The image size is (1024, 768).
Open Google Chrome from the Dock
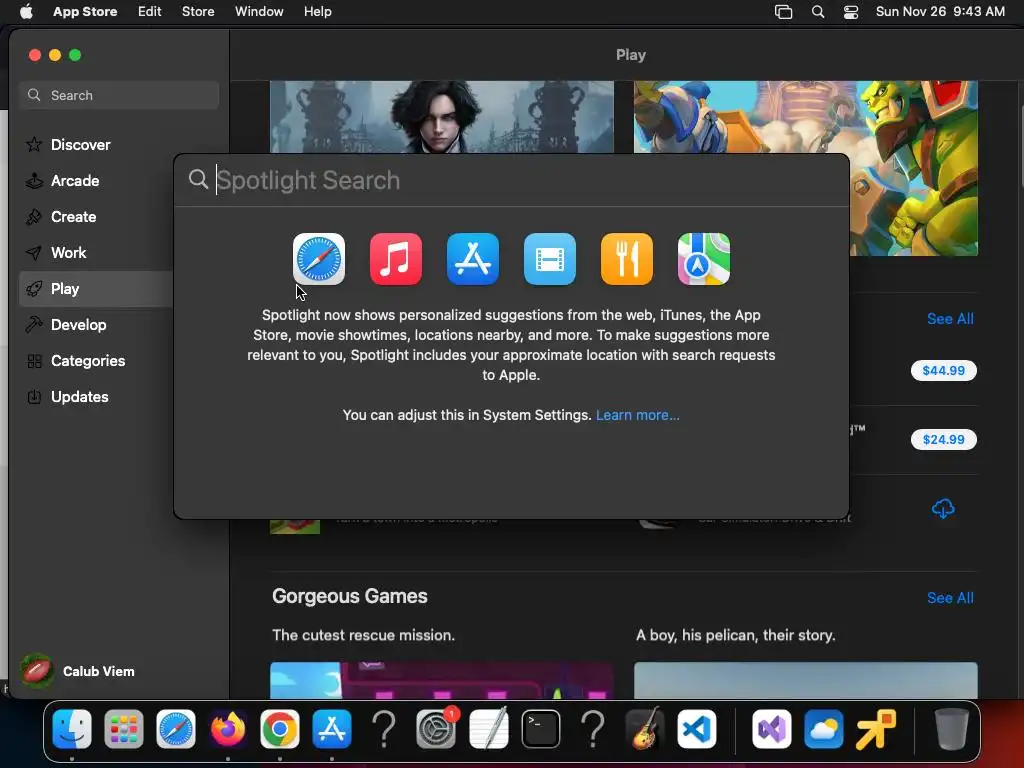[x=280, y=729]
